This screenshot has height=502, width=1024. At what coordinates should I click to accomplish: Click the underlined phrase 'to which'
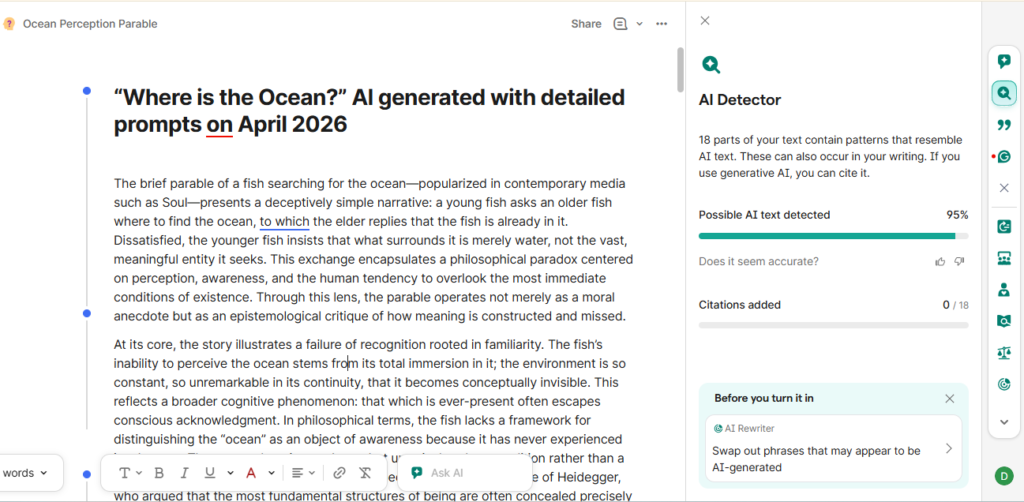pyautogui.click(x=285, y=221)
